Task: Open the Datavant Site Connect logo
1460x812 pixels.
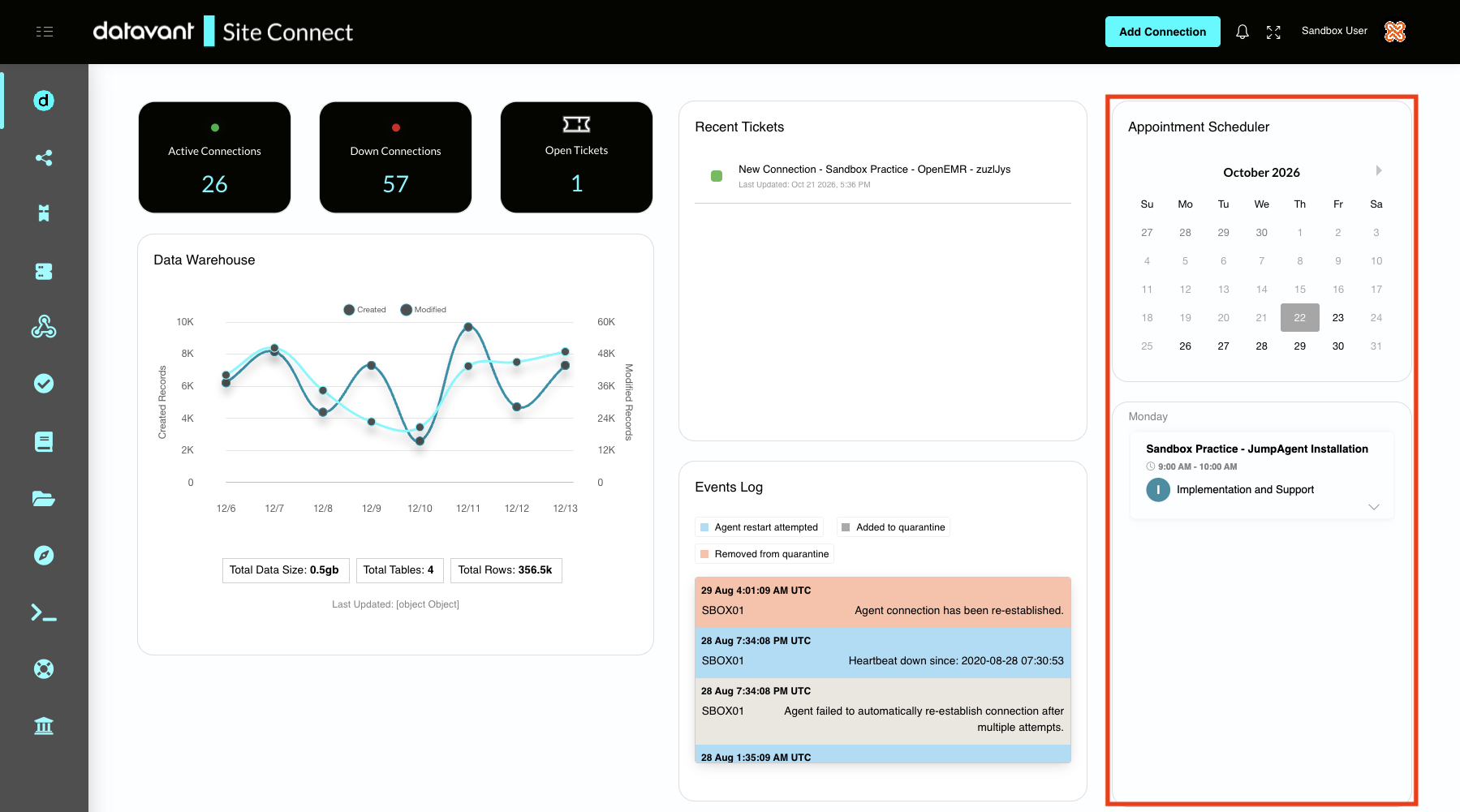Action: (x=222, y=32)
